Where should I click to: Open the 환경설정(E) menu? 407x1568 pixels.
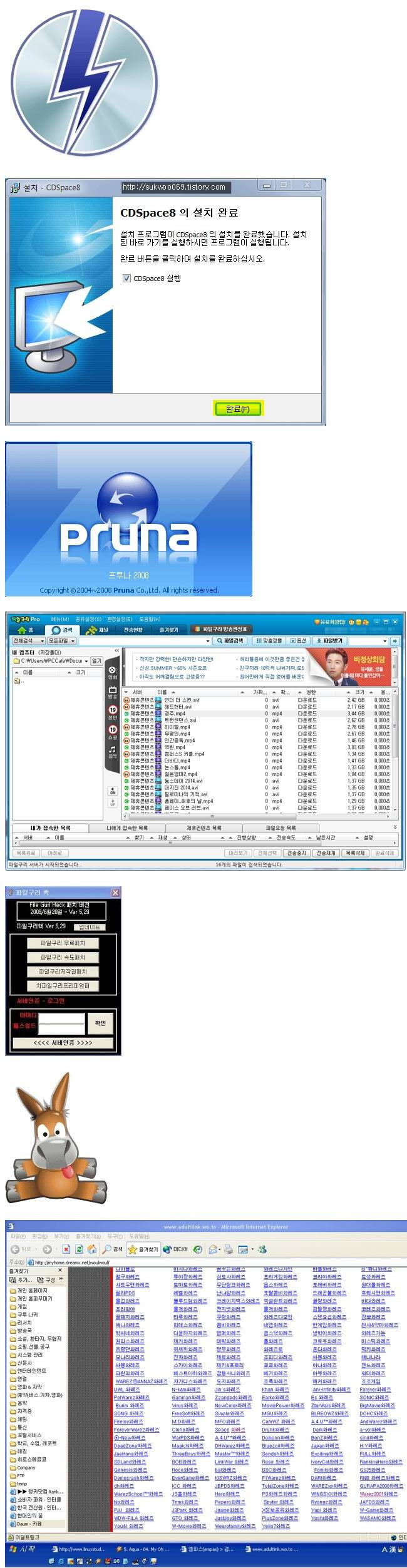click(x=120, y=619)
